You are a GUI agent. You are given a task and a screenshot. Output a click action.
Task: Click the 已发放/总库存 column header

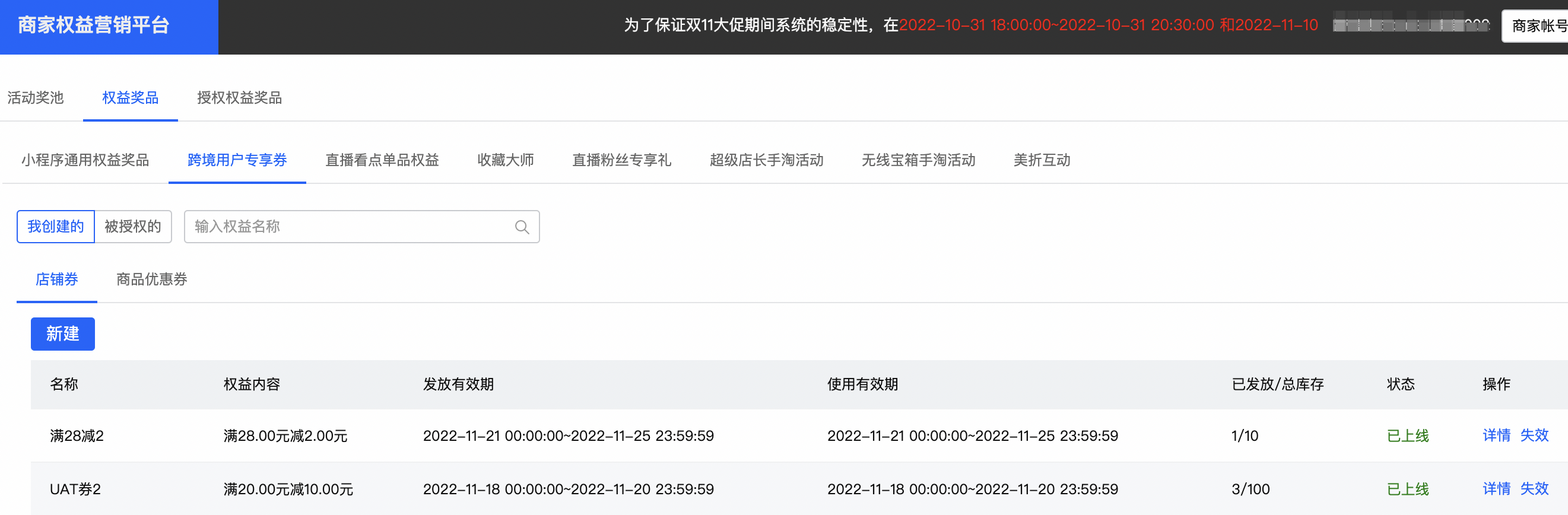1278,384
